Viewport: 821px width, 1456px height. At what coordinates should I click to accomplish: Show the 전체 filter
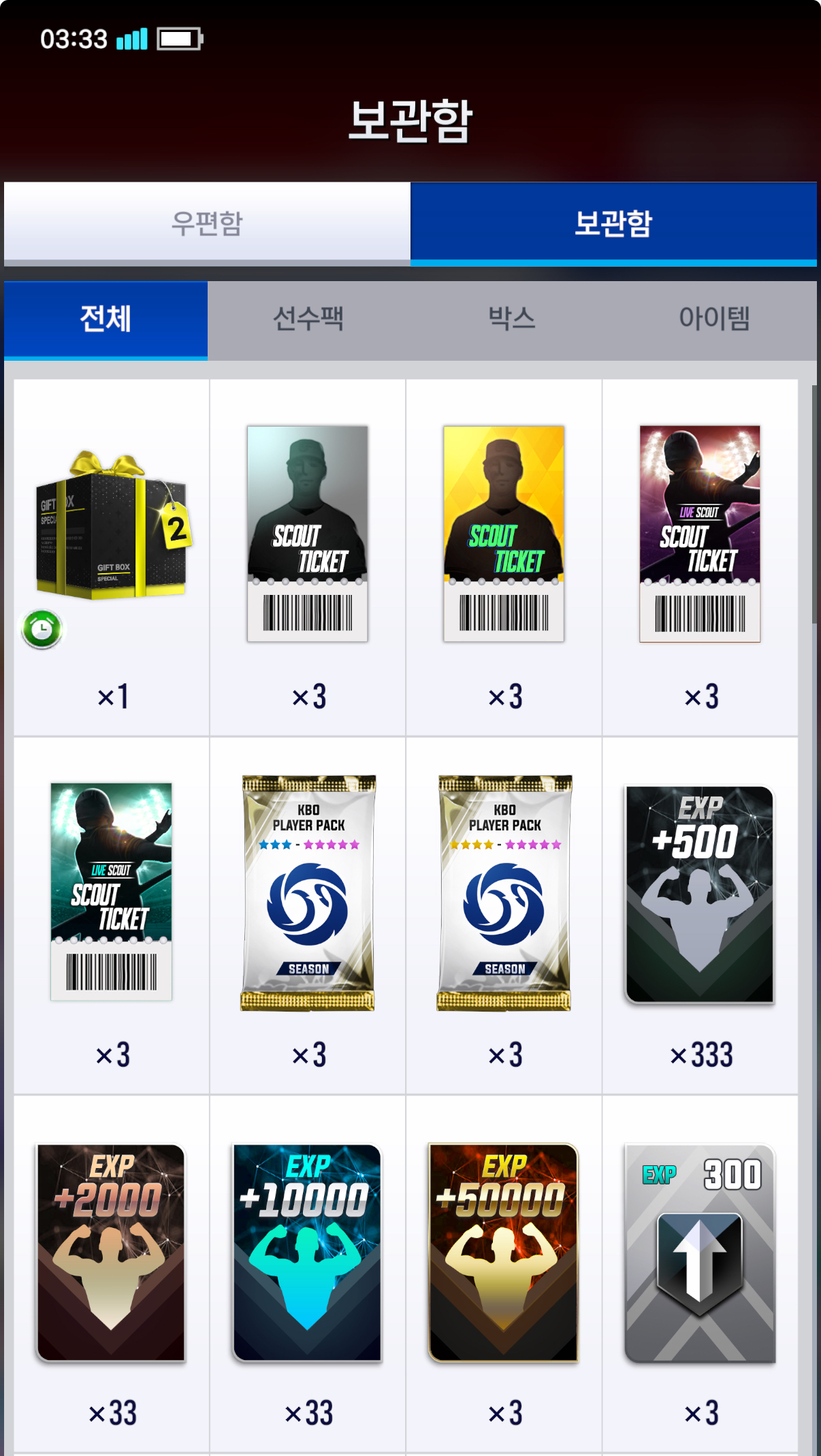click(106, 319)
